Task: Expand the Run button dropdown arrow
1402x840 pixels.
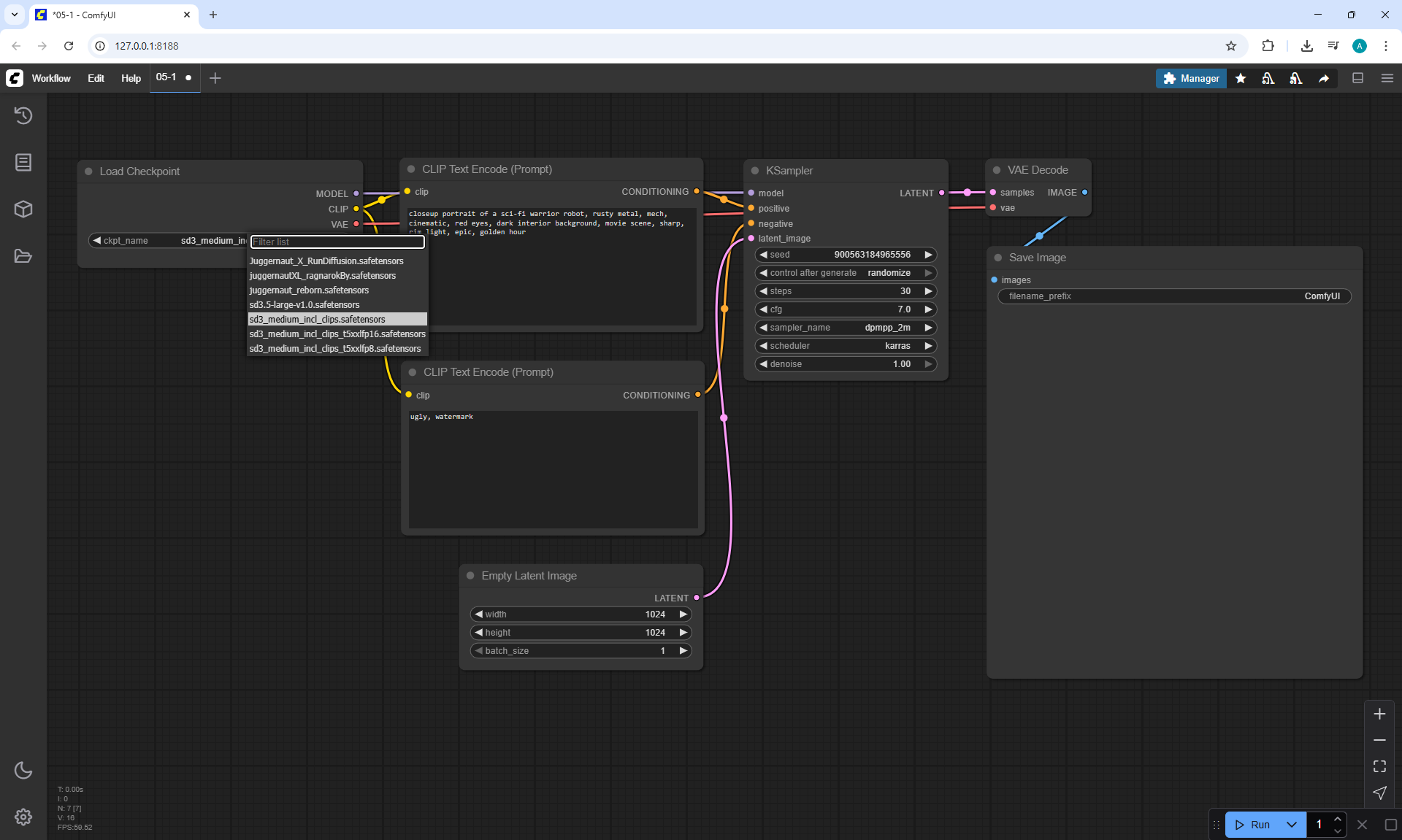Action: (x=1291, y=825)
